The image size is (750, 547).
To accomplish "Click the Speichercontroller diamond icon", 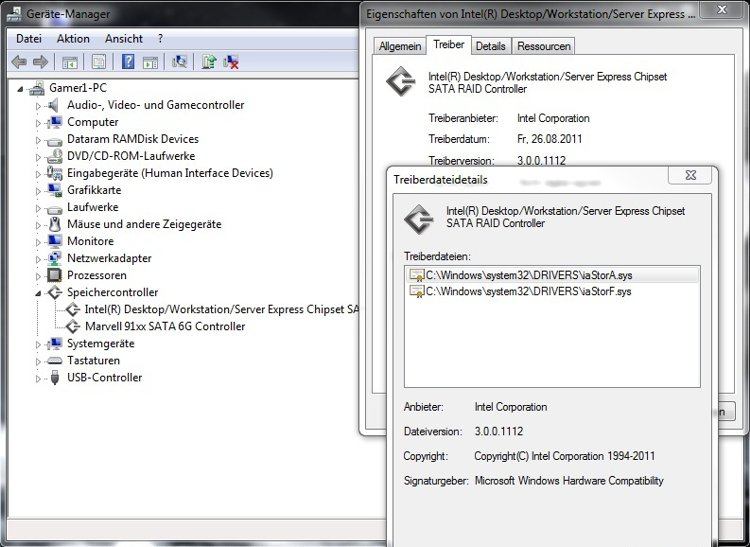I will [x=55, y=293].
